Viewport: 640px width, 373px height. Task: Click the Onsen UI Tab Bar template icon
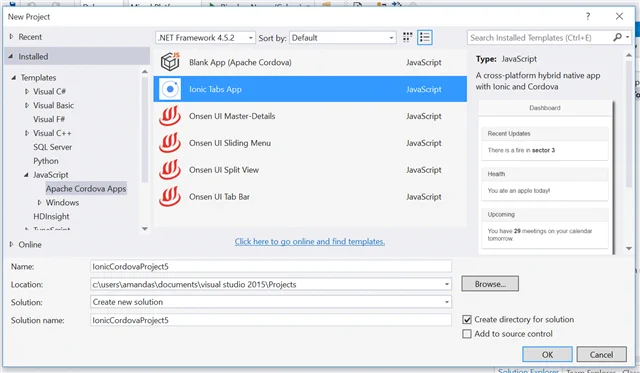pos(170,197)
